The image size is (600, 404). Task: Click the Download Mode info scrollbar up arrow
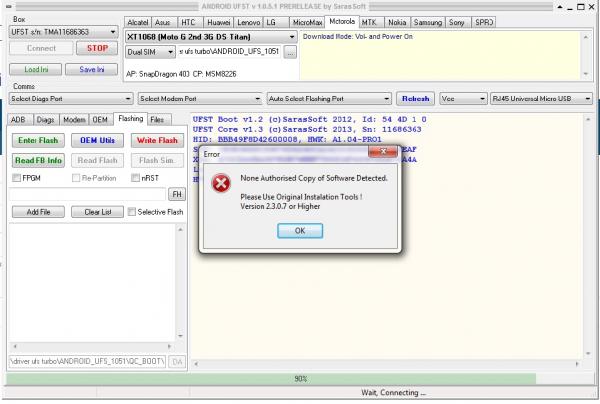[585, 37]
